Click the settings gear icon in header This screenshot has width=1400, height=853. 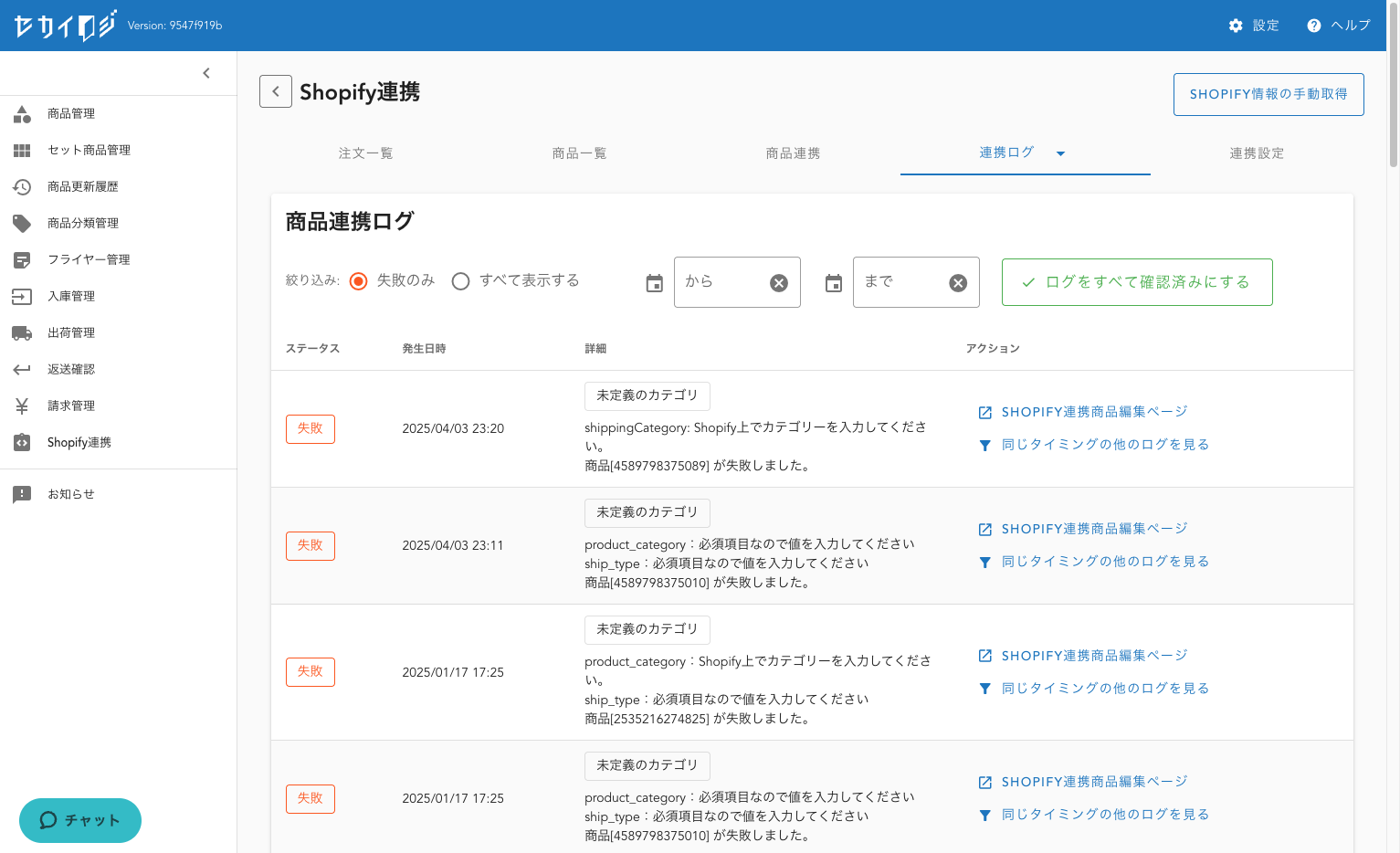(1236, 26)
